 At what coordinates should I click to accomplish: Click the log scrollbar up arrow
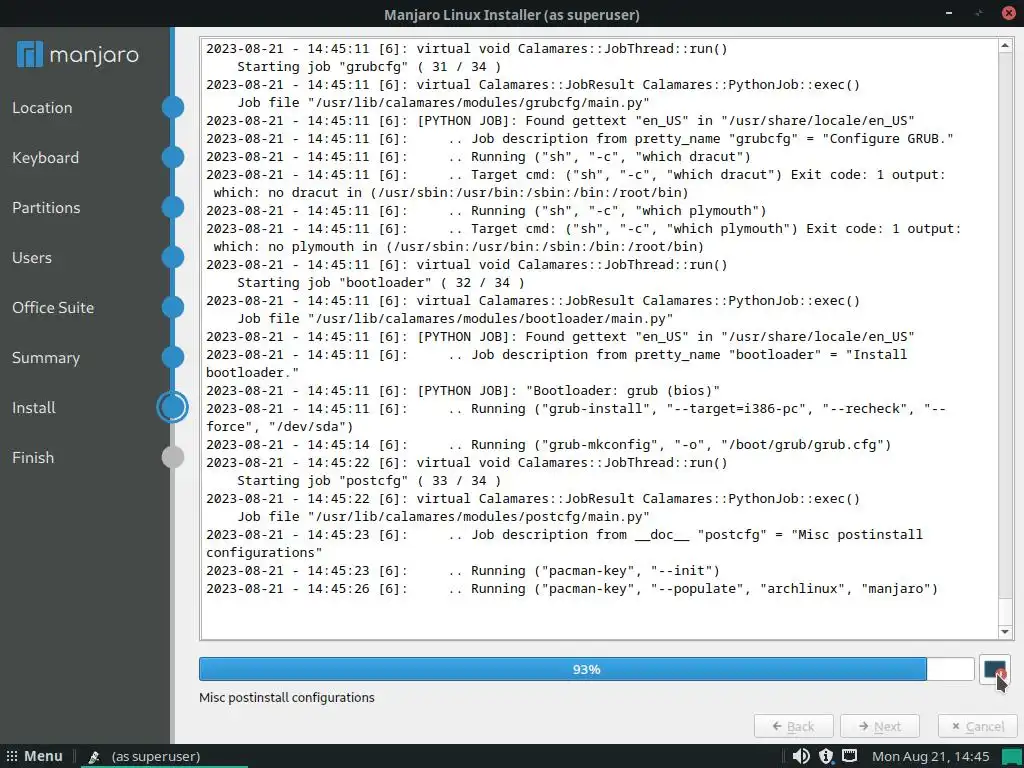[1004, 46]
